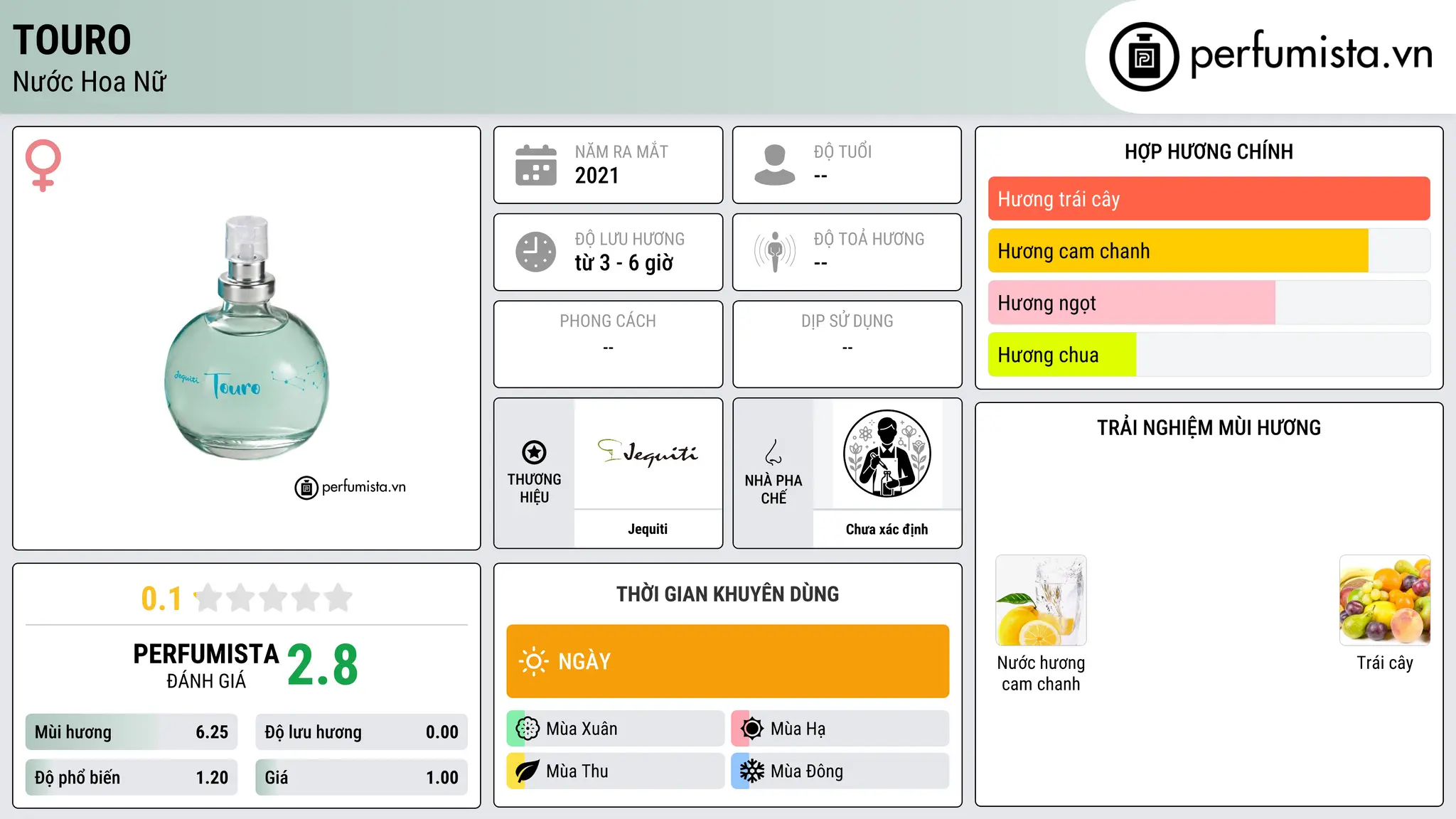Select the Mùa Hạ season

[x=840, y=729]
